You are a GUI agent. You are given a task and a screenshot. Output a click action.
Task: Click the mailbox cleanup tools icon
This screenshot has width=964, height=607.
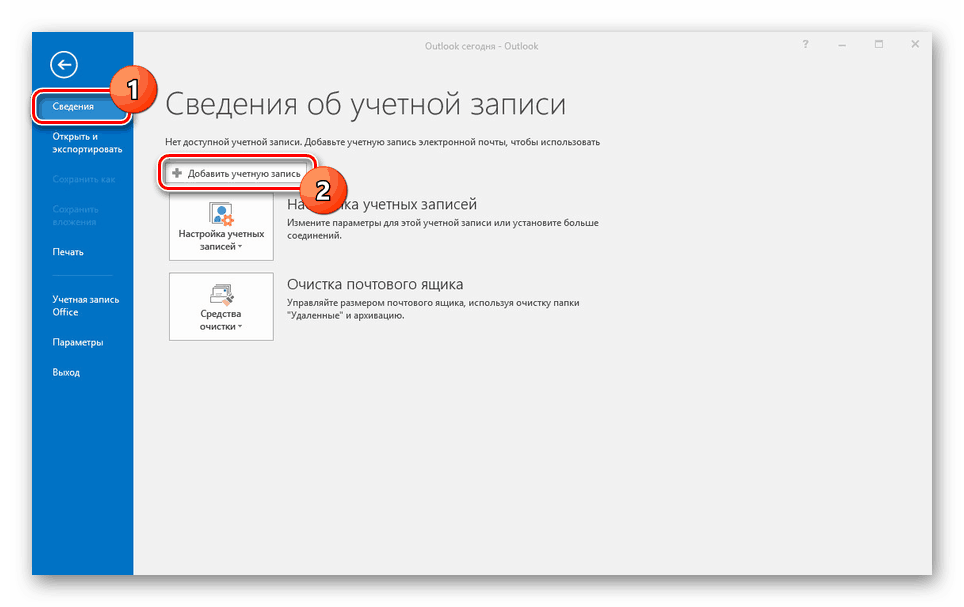221,294
